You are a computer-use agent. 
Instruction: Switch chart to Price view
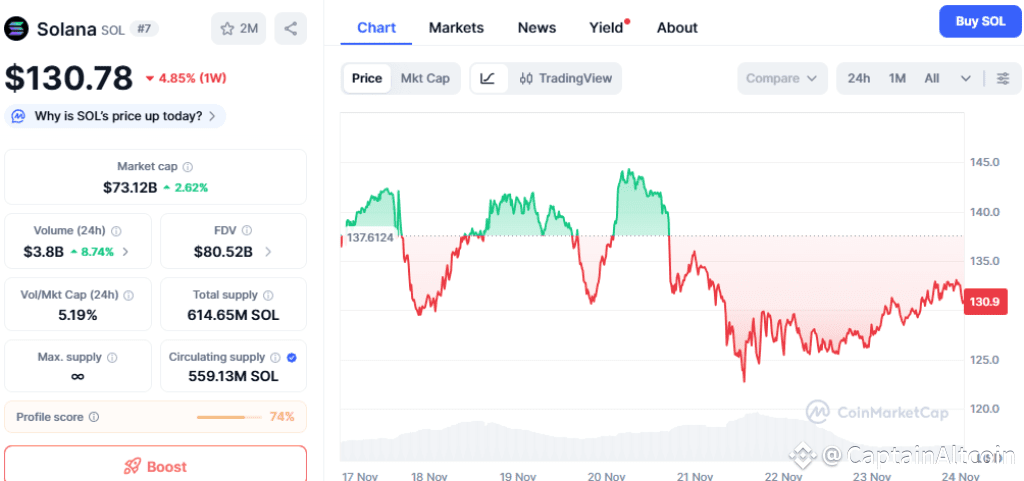367,78
